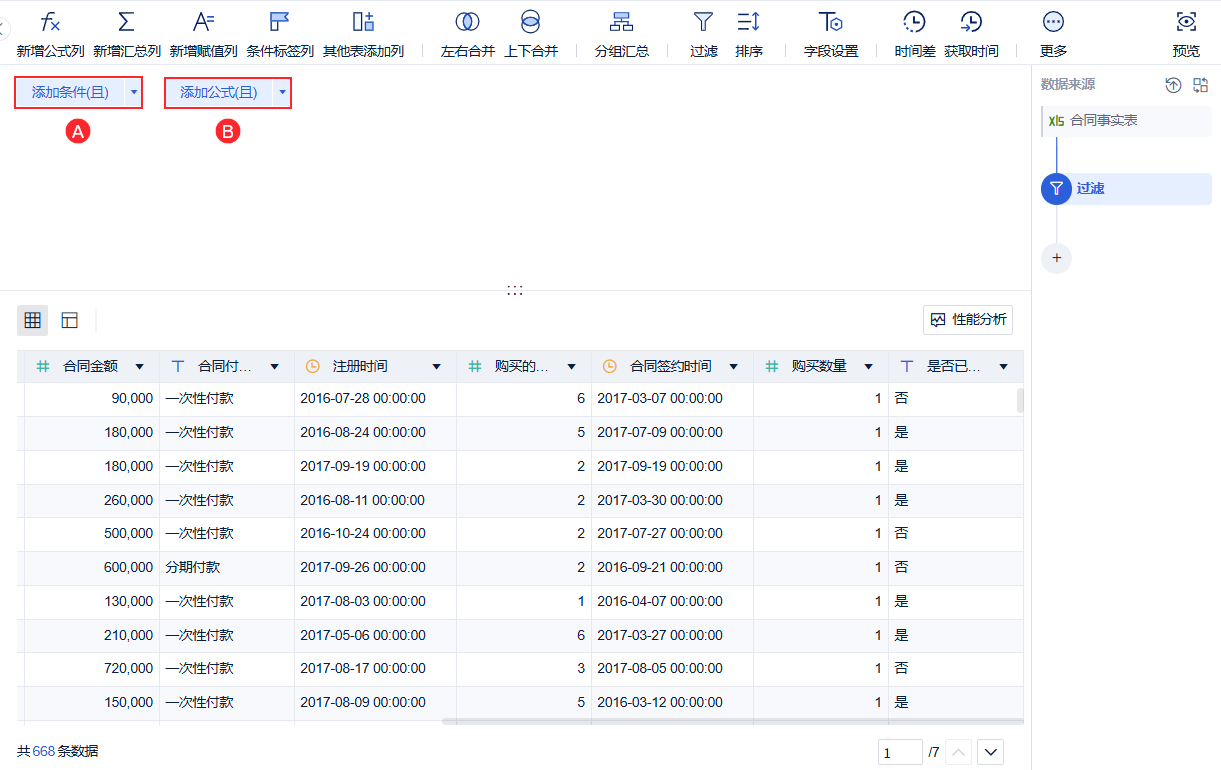1221x770 pixels.
Task: Open 是否已… column dropdown
Action: point(1004,367)
